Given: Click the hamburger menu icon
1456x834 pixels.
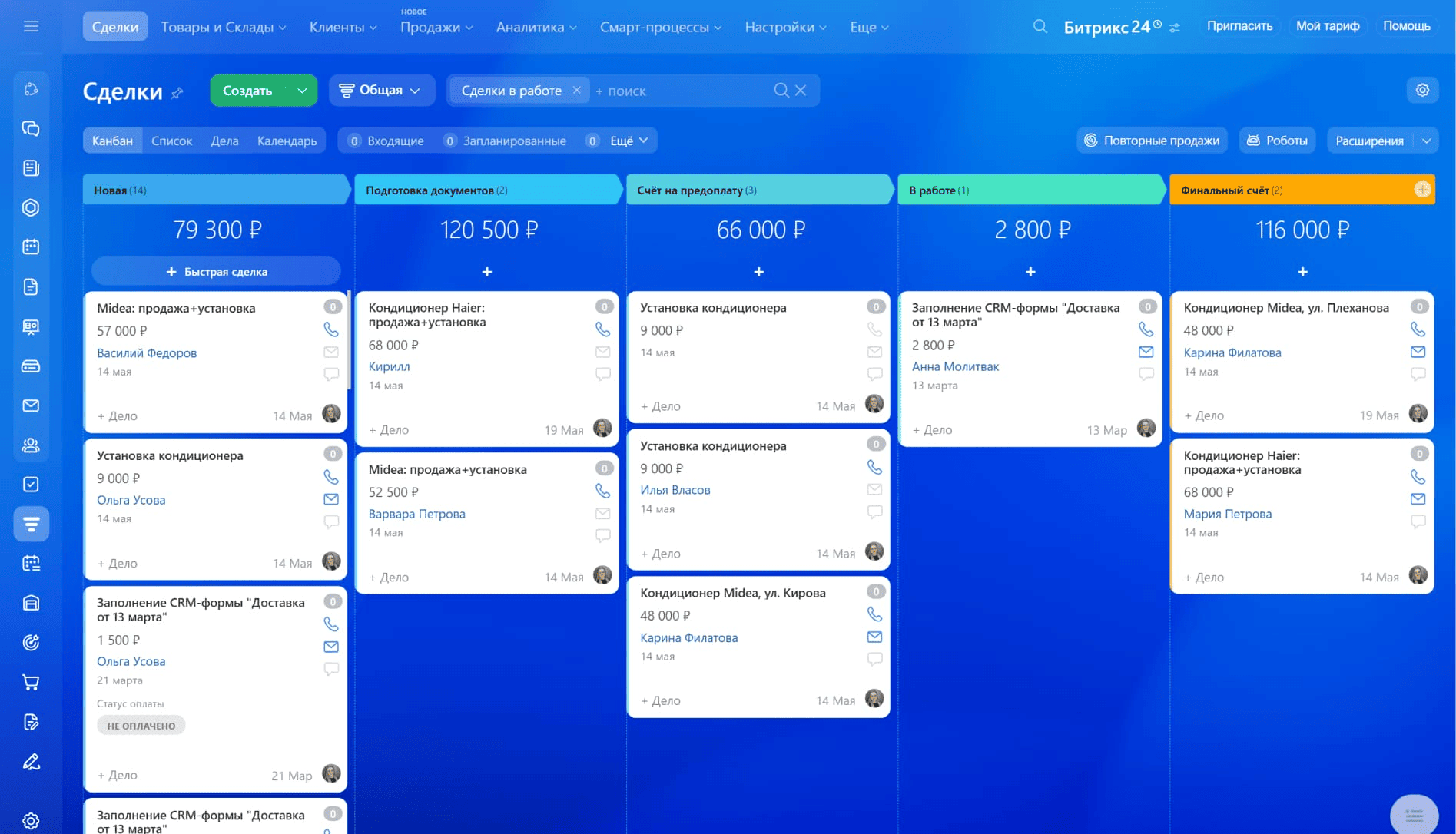Looking at the screenshot, I should coord(31,27).
